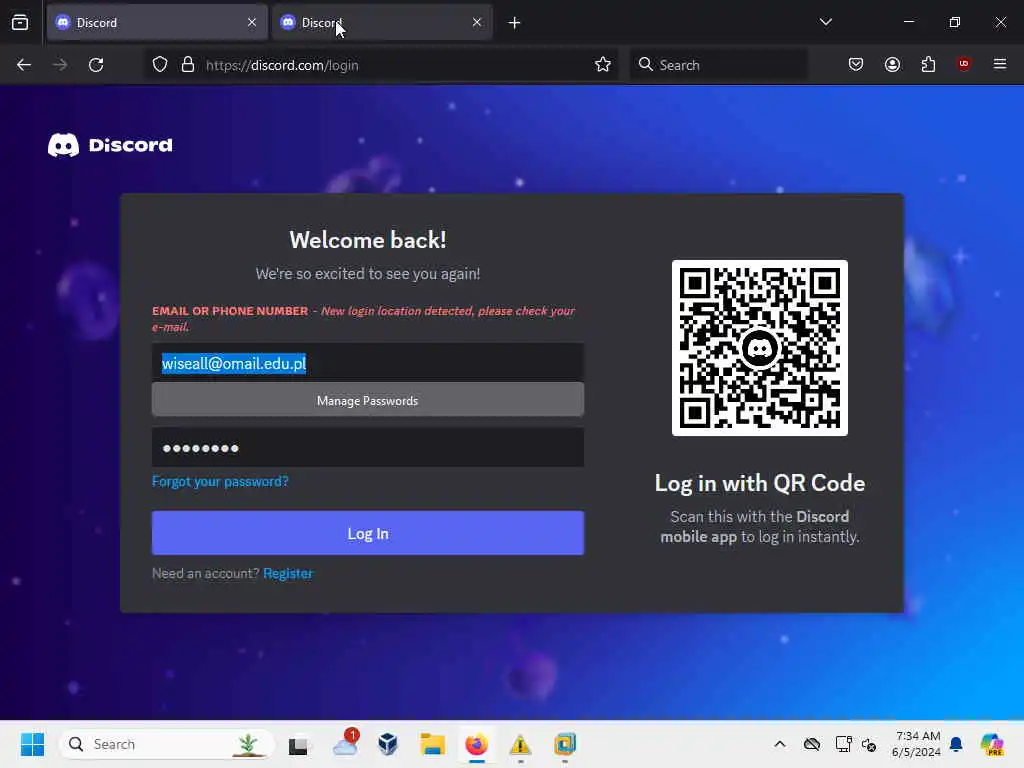Bookmark this page with star icon

point(603,64)
